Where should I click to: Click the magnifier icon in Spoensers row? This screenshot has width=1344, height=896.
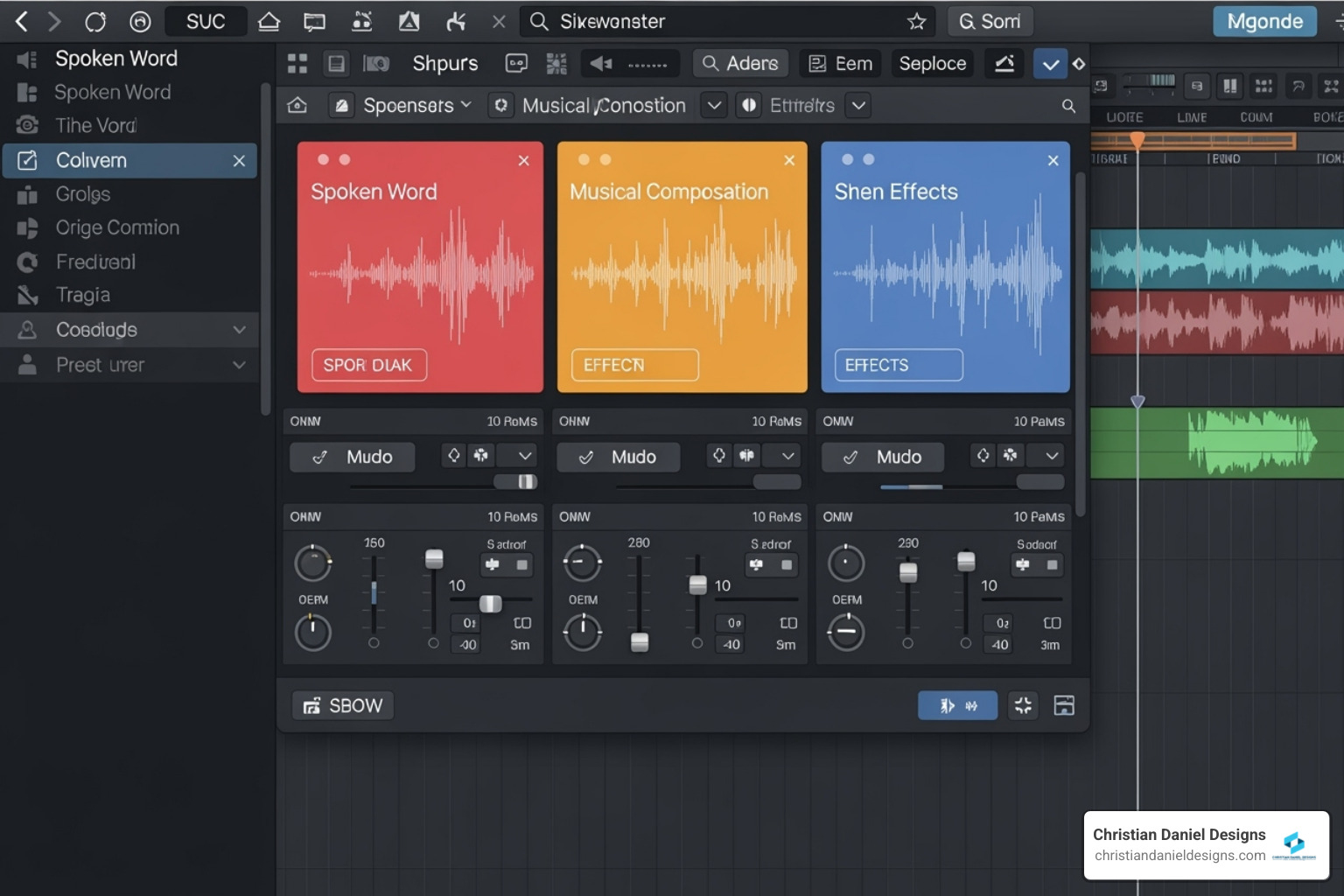[x=1068, y=106]
